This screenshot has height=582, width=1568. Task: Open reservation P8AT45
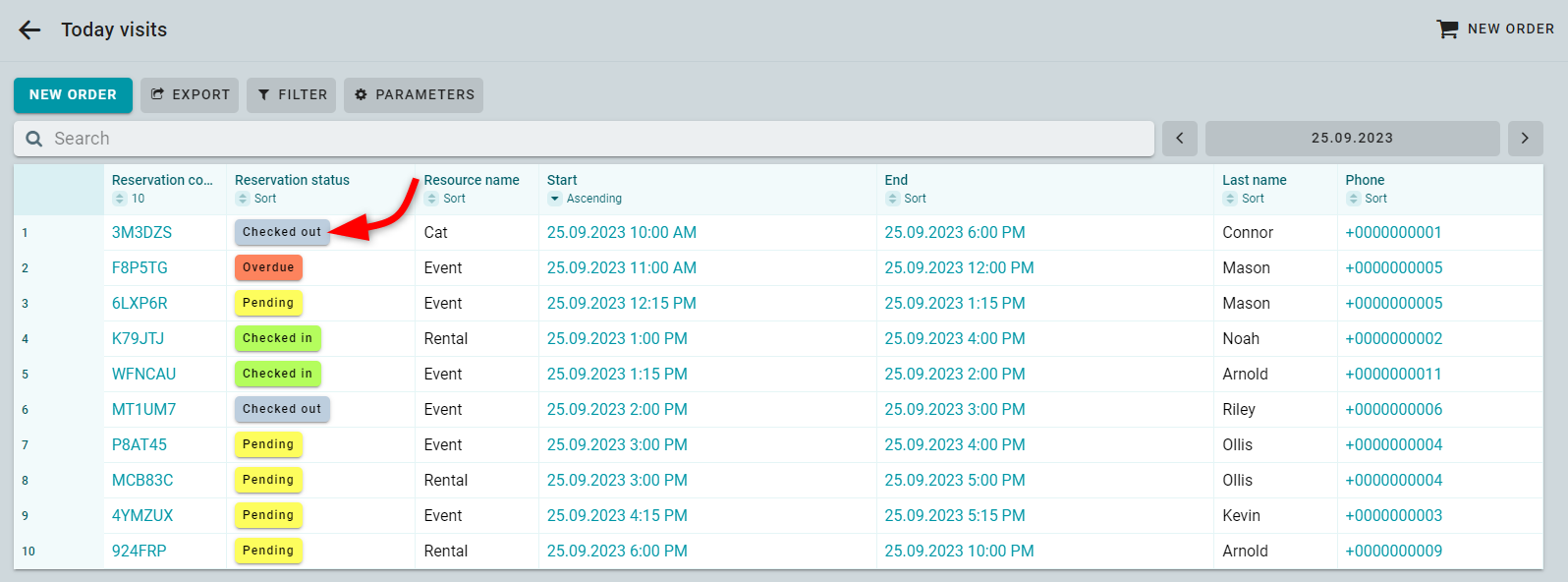[140, 445]
